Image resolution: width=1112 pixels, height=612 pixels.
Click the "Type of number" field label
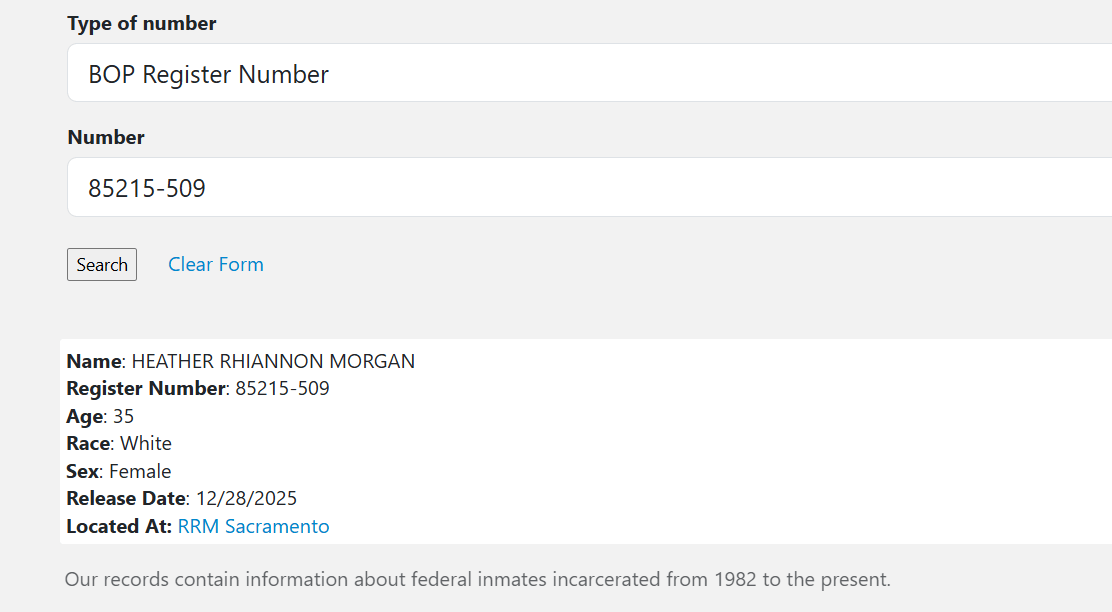(142, 24)
